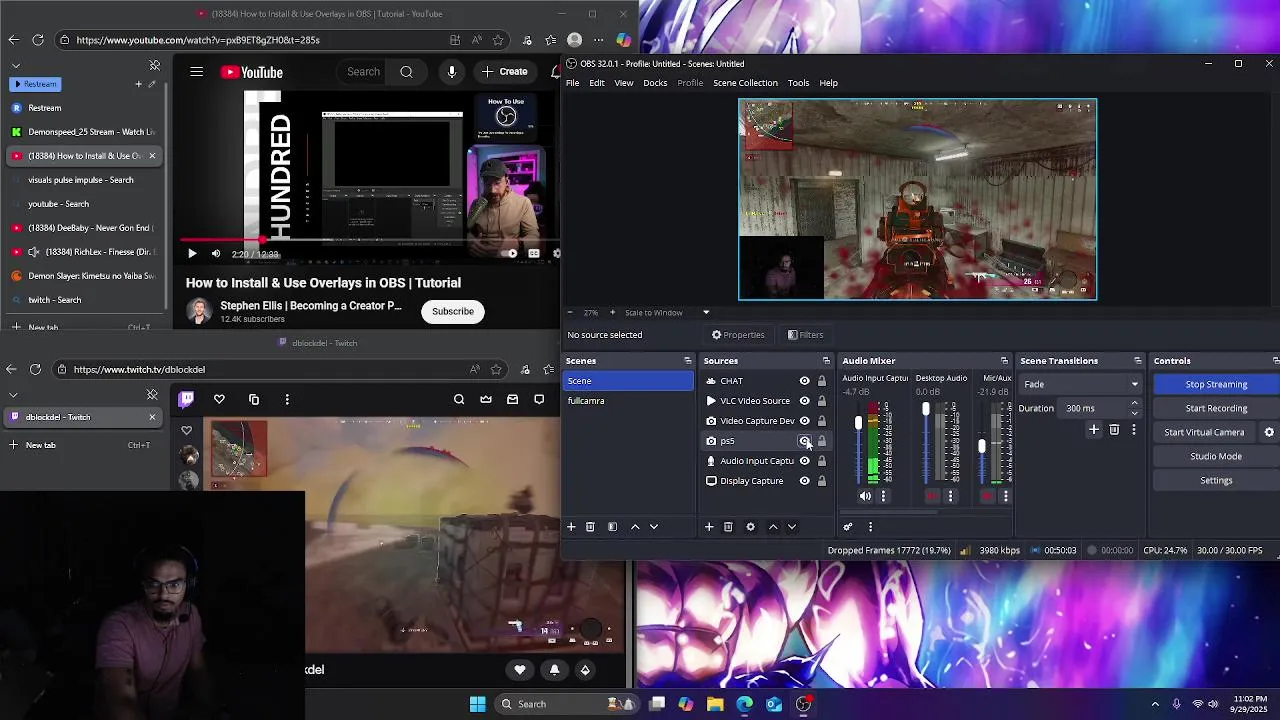
Task: Open Scene Transitions three-dot properties menu
Action: click(1133, 430)
